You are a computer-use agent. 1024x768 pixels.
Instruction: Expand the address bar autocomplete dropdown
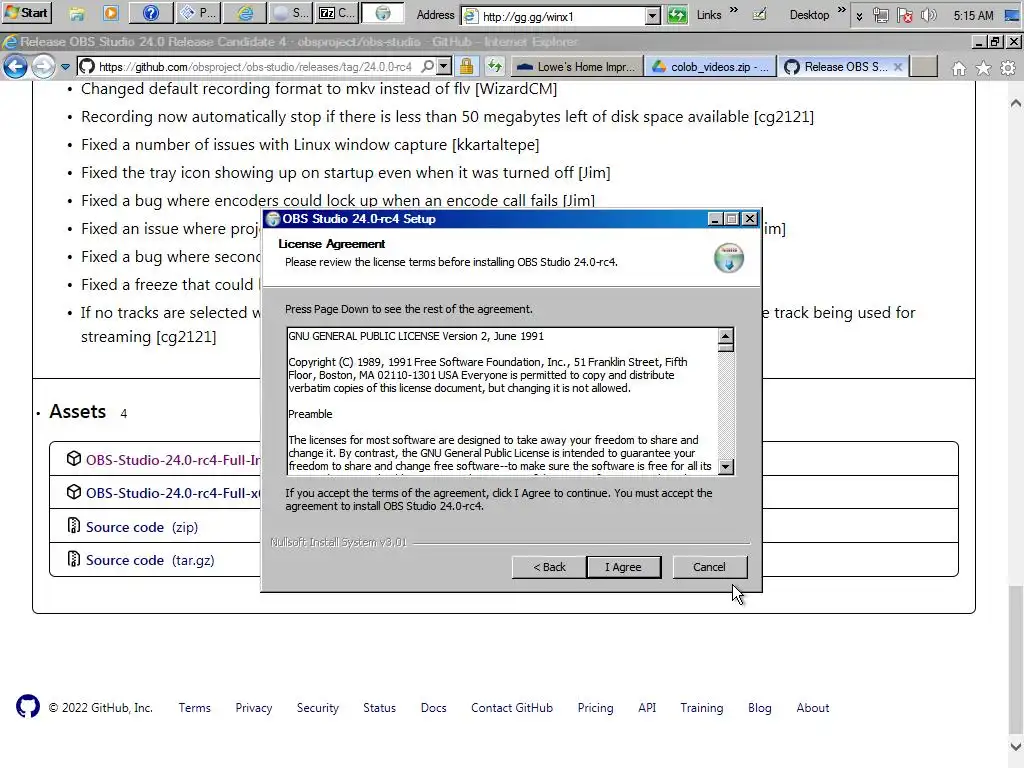(444, 67)
